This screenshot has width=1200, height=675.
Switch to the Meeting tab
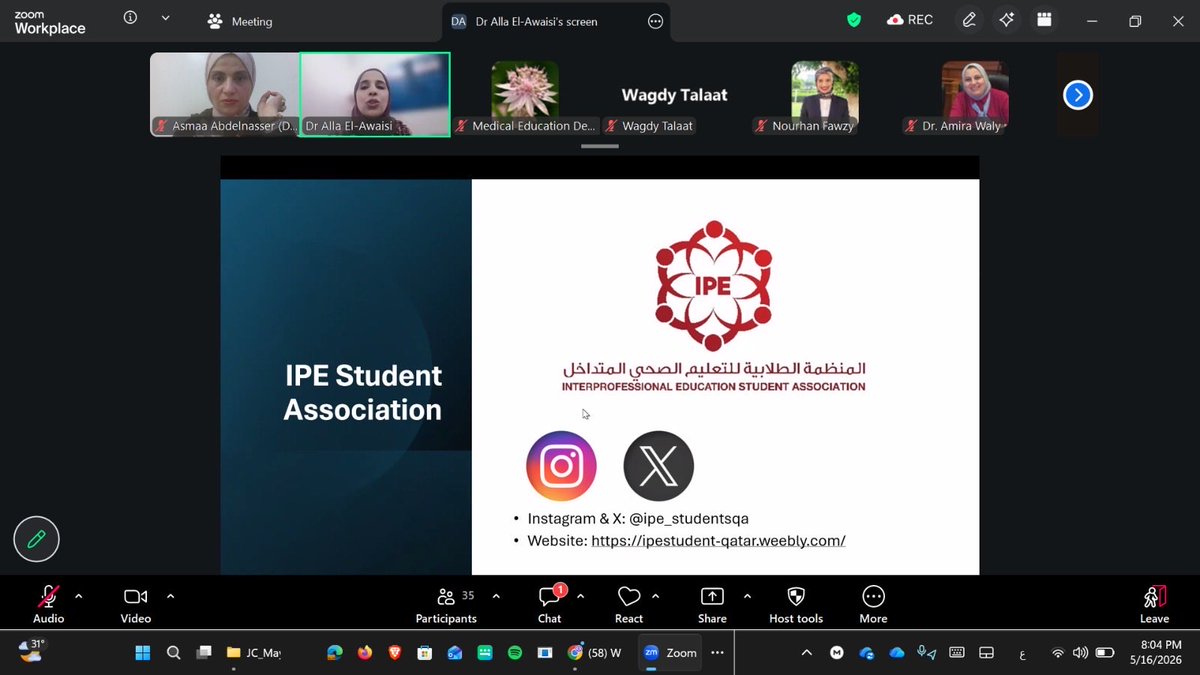[x=240, y=21]
